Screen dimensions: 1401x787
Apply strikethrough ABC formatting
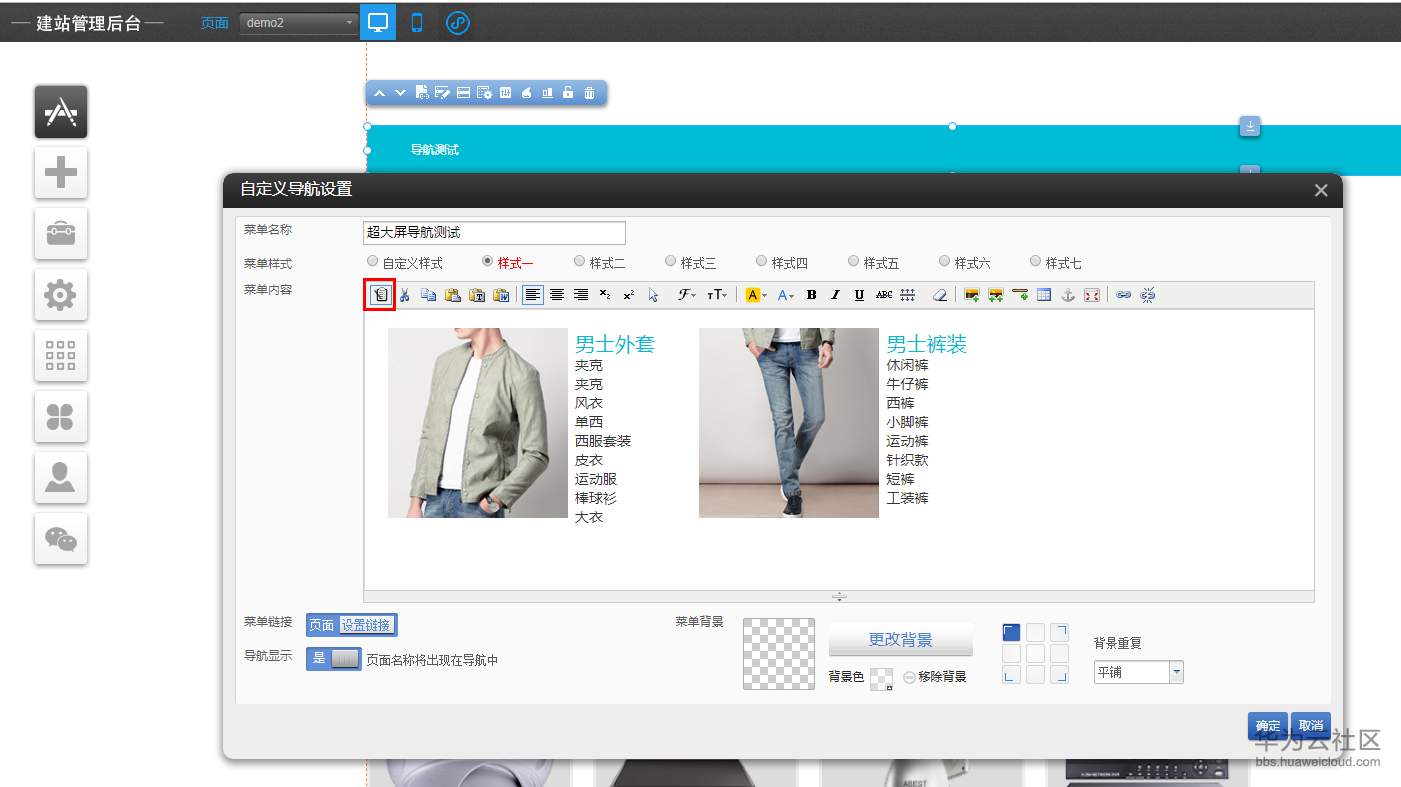tap(884, 295)
